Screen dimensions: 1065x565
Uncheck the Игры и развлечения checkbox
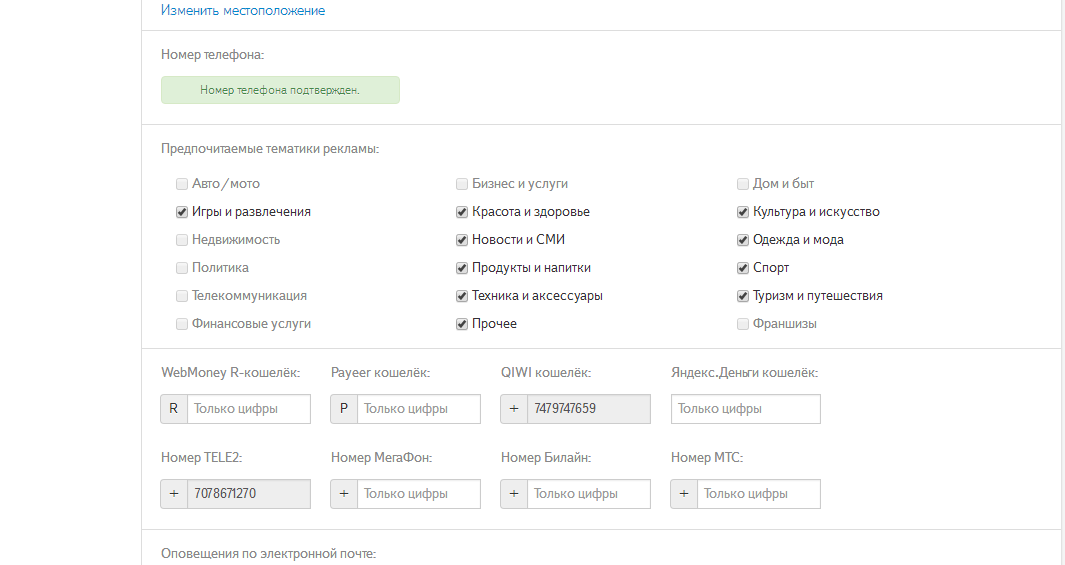click(x=182, y=212)
